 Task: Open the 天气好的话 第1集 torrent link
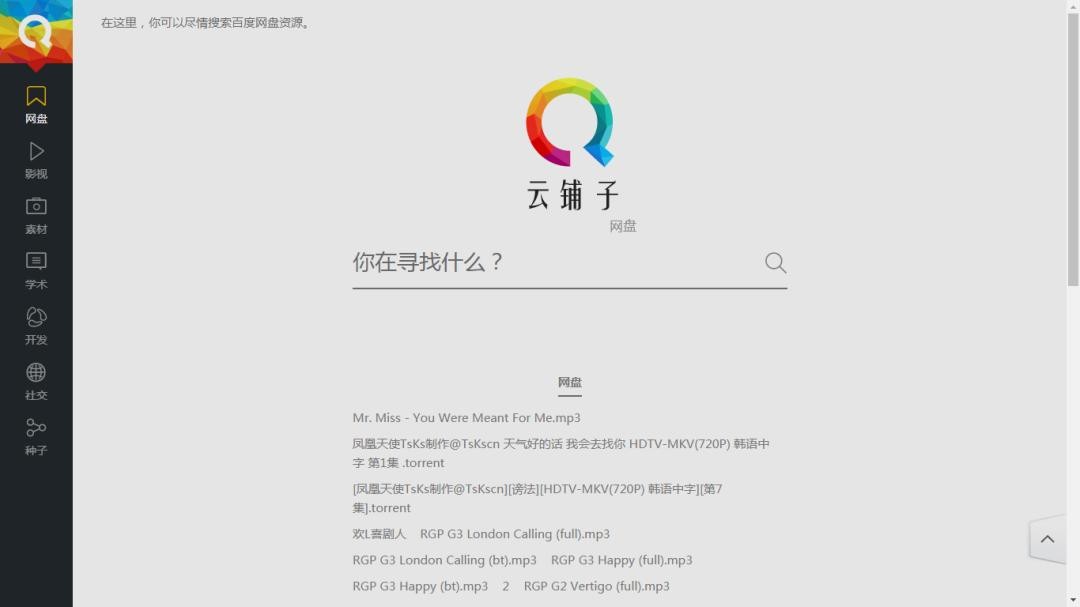[560, 453]
